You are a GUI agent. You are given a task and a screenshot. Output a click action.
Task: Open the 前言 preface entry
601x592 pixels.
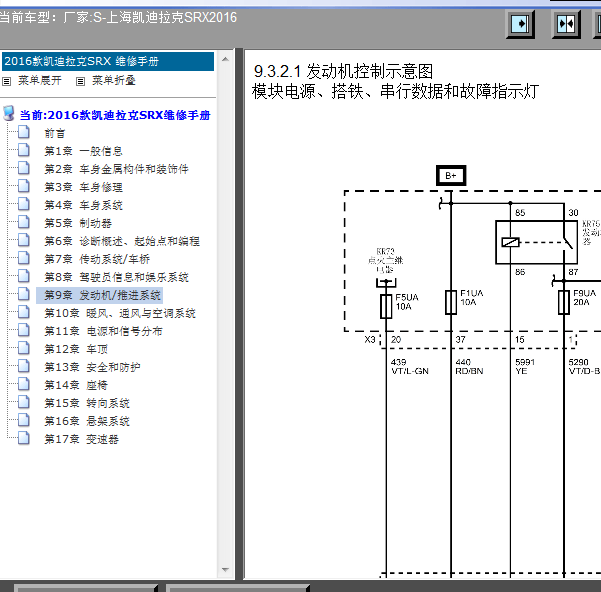[55, 133]
